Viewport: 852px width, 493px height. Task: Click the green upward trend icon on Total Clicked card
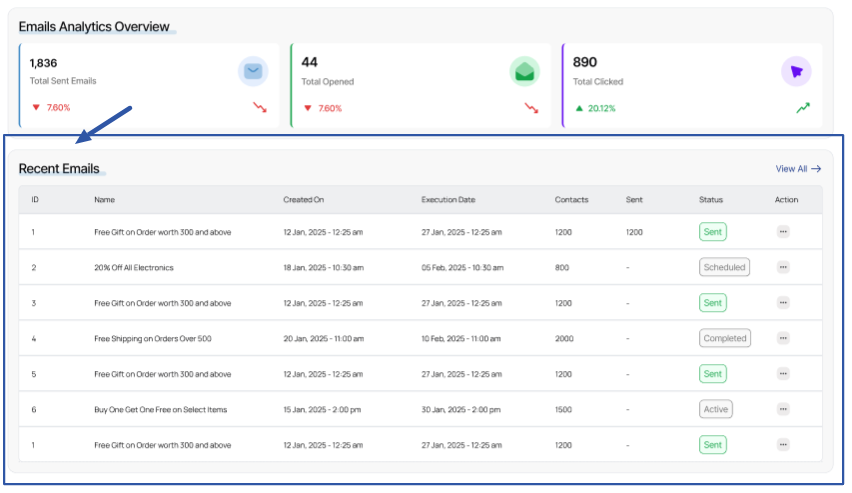click(x=802, y=108)
